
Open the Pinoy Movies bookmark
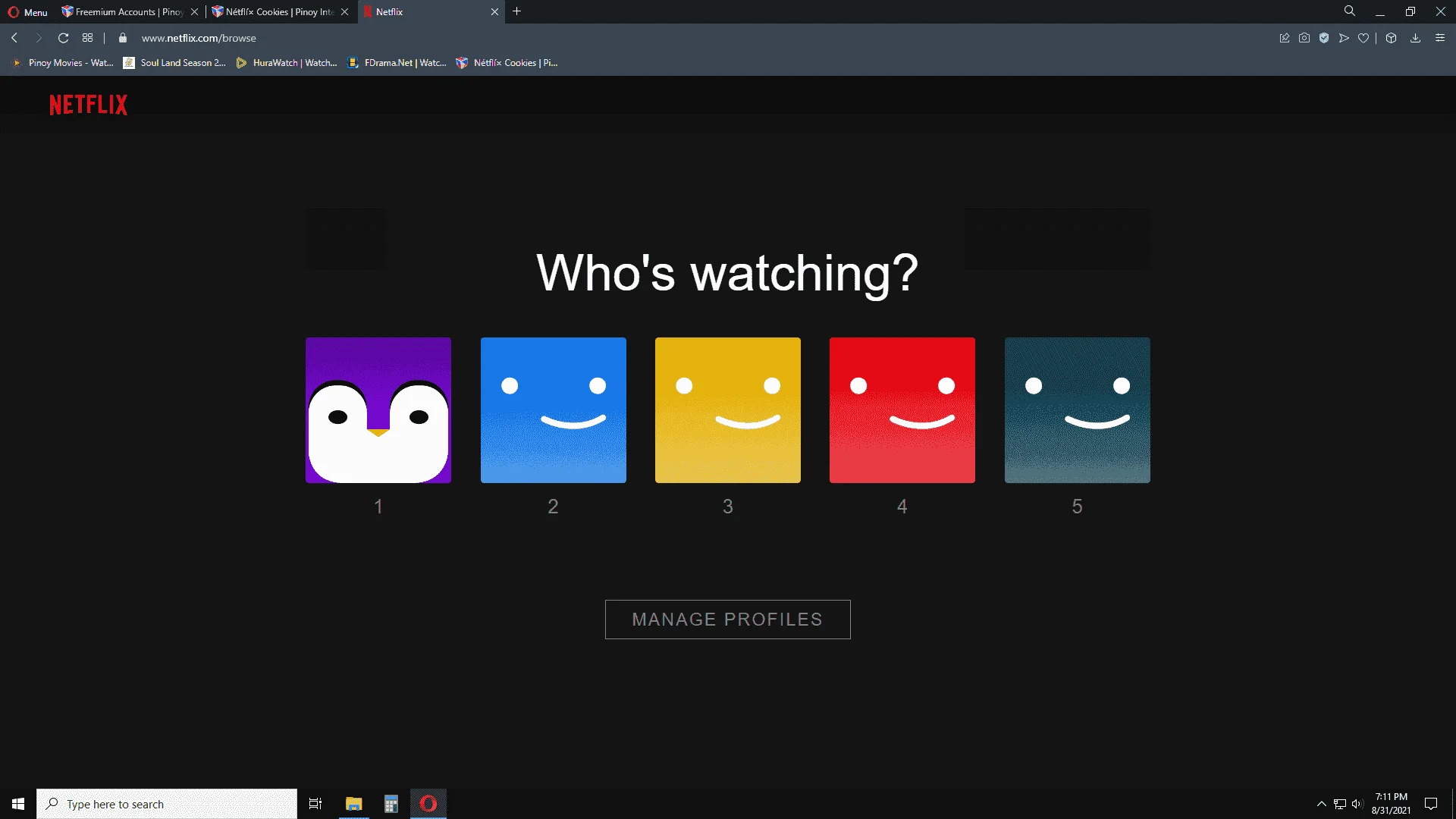click(63, 63)
